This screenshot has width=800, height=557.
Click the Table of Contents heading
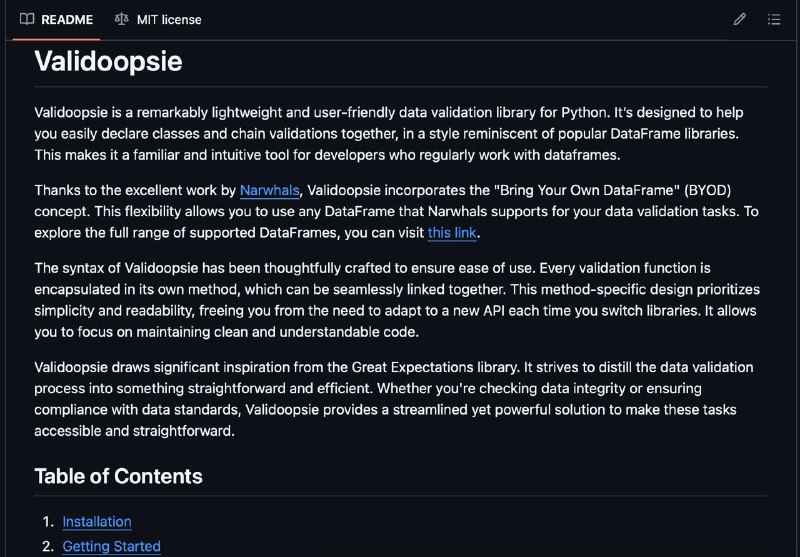[x=118, y=476]
